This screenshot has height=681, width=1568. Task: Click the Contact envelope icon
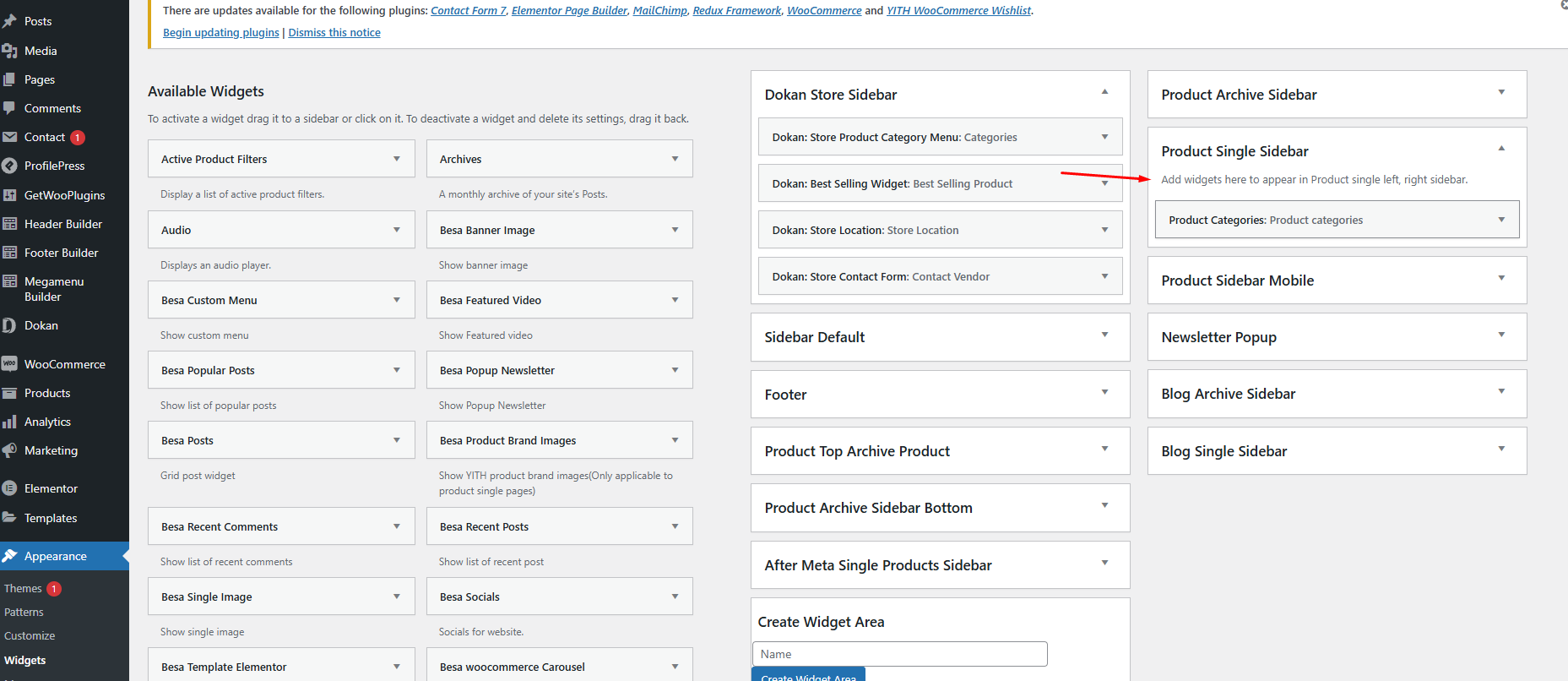9,137
